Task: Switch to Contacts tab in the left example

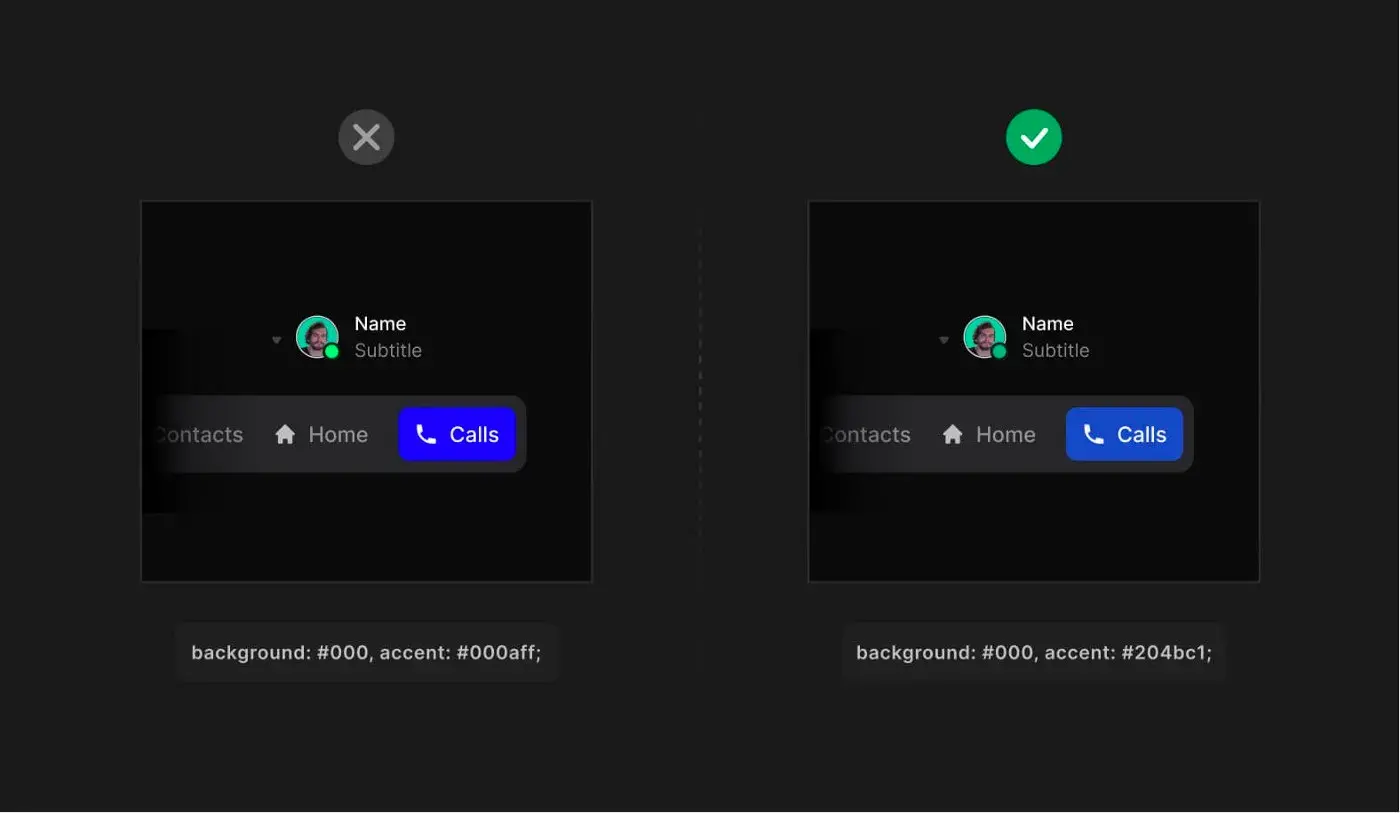Action: coord(199,434)
